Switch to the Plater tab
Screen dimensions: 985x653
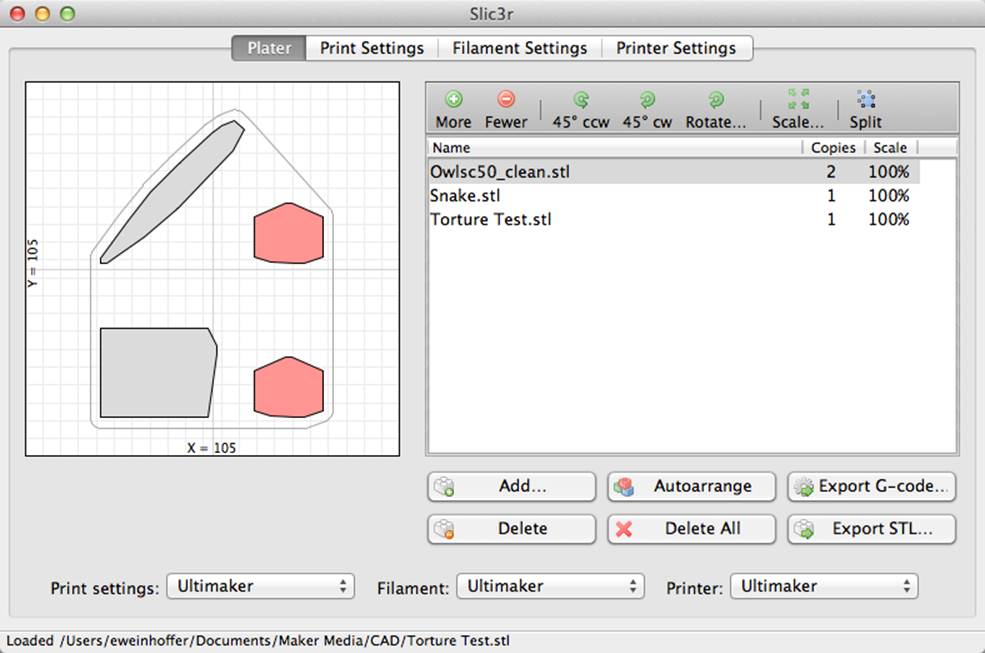pyautogui.click(x=269, y=48)
